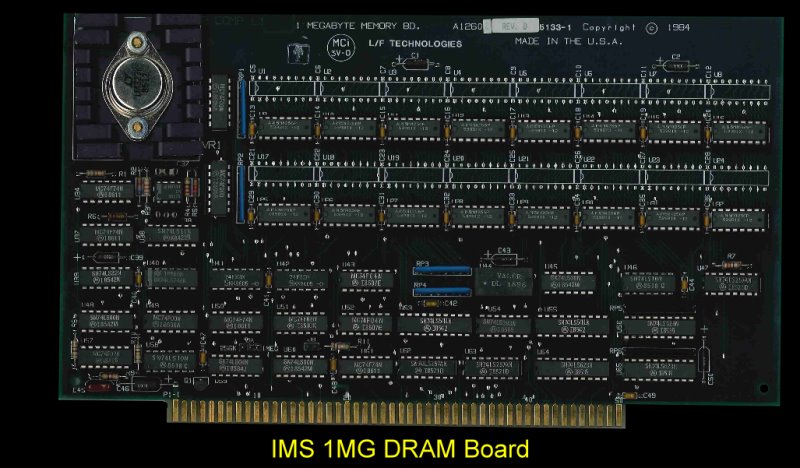Click the R7 resistor
The width and height of the screenshot is (800, 468).
(732, 265)
